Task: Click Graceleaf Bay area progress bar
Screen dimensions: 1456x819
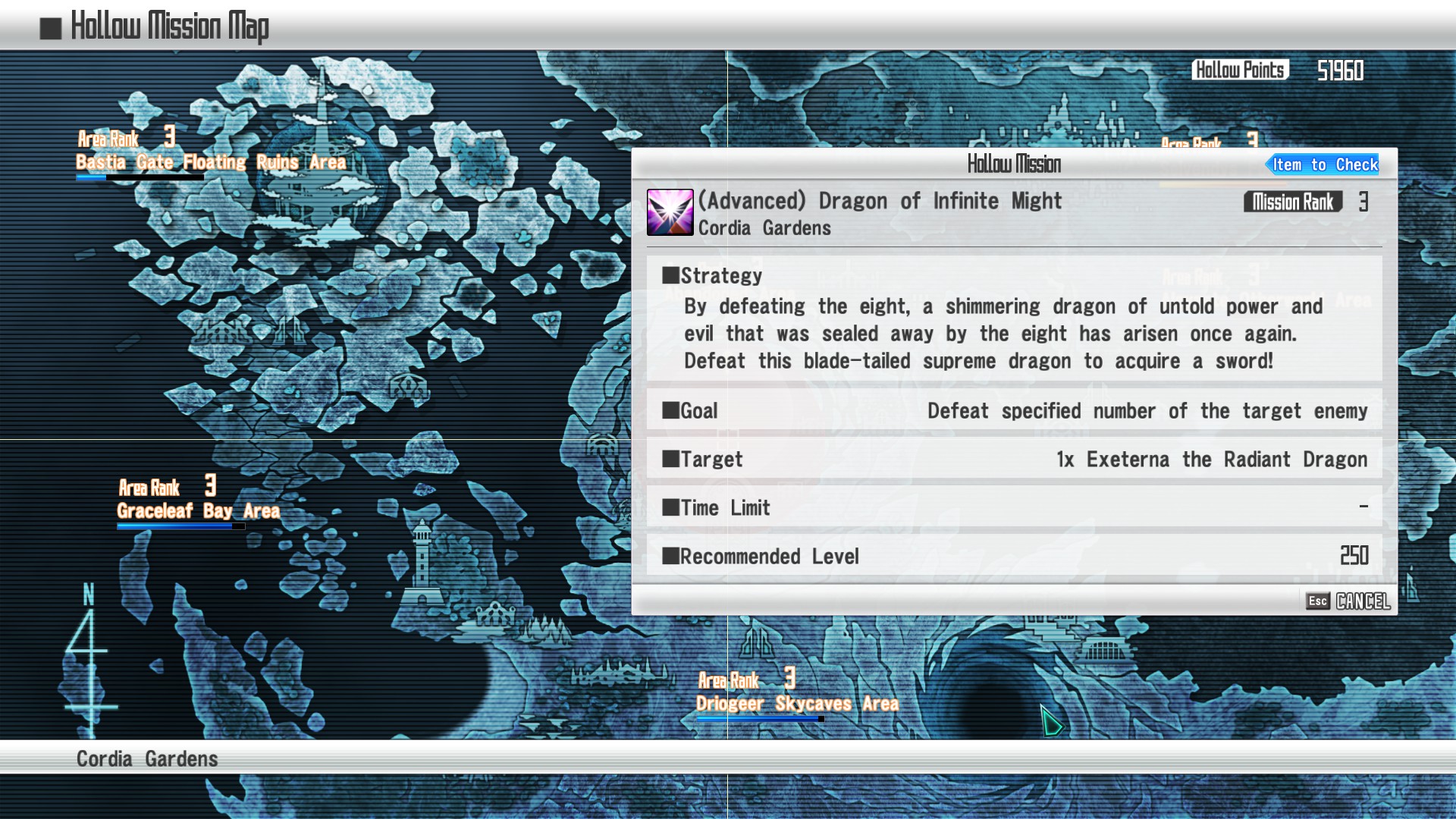Action: coord(180,526)
